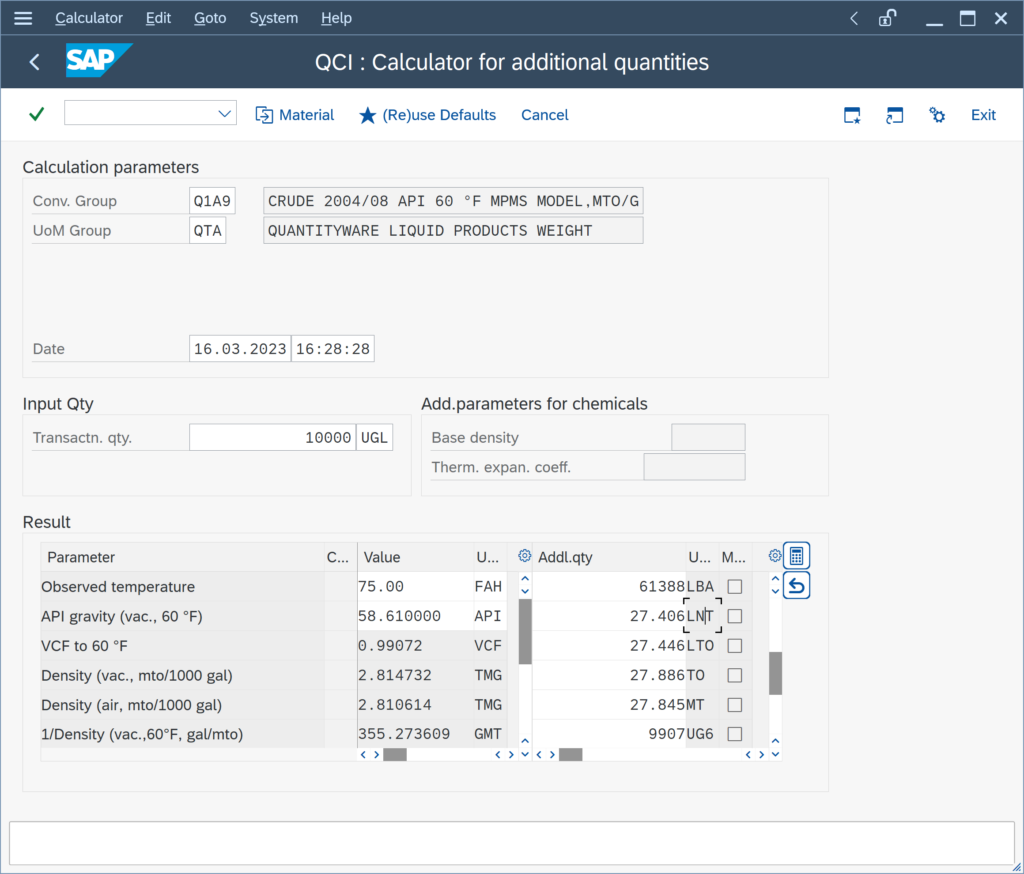This screenshot has width=1024, height=874.
Task: Confirm with the green checkmark icon
Action: click(37, 114)
